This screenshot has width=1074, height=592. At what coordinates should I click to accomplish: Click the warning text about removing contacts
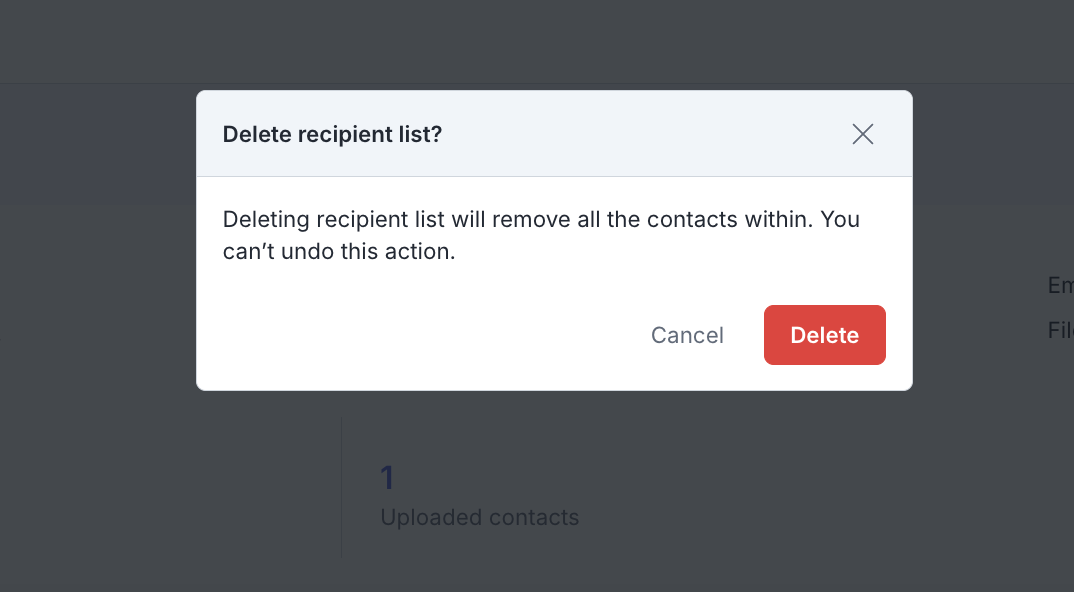(x=541, y=219)
